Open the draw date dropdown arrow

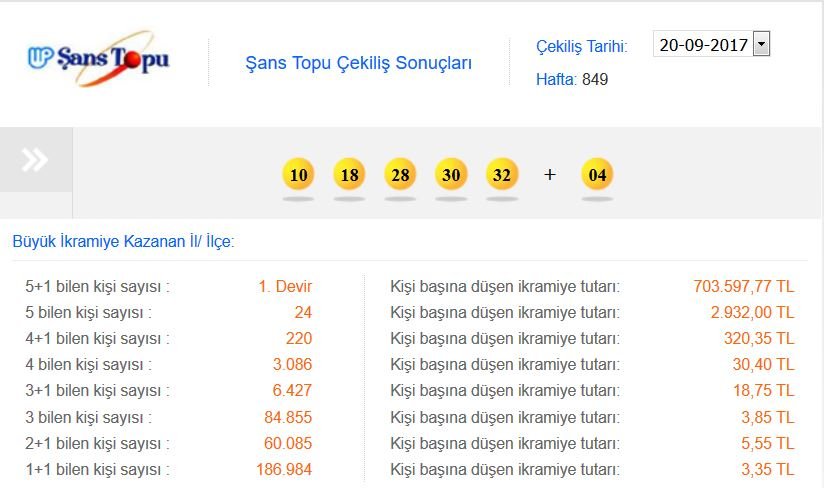pyautogui.click(x=761, y=44)
